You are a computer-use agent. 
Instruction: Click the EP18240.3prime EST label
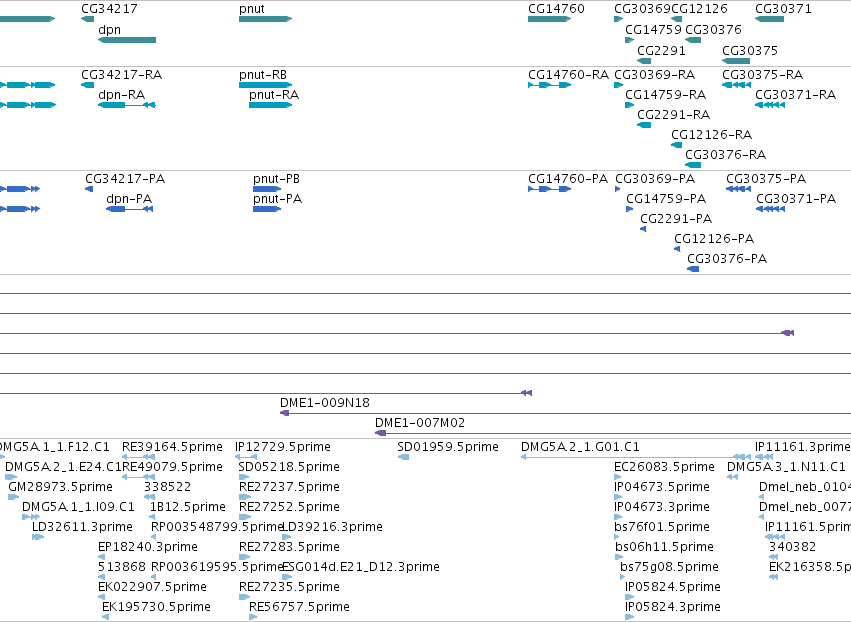(148, 547)
